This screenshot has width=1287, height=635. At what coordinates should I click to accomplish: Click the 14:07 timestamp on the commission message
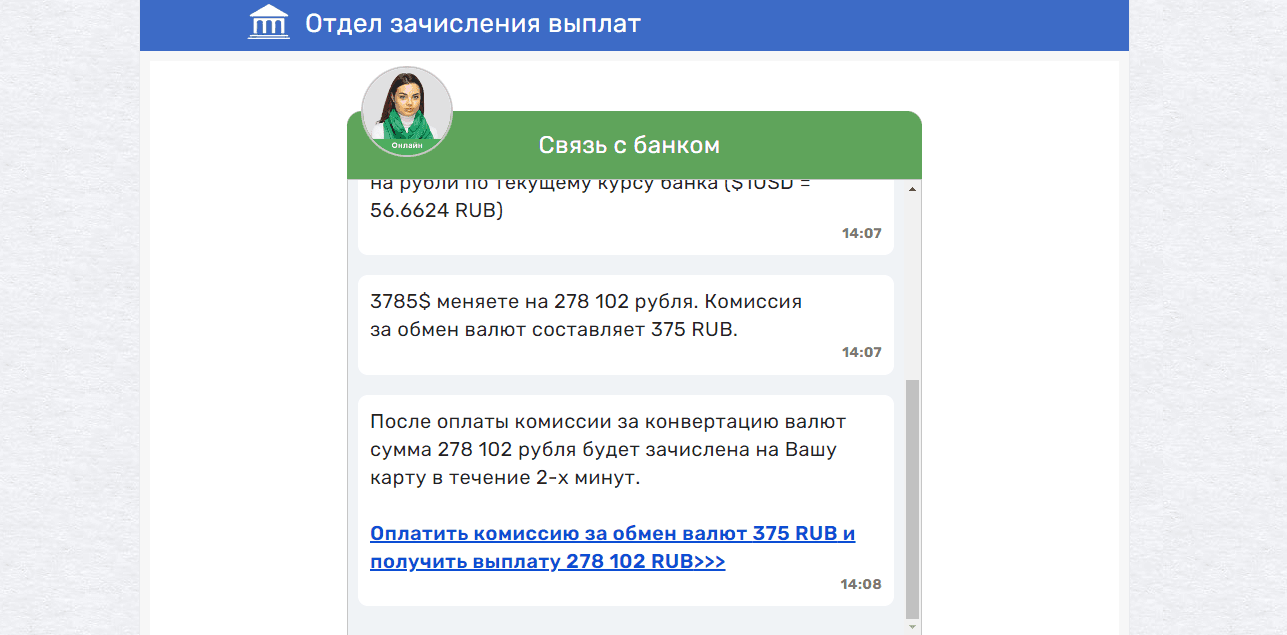click(862, 352)
